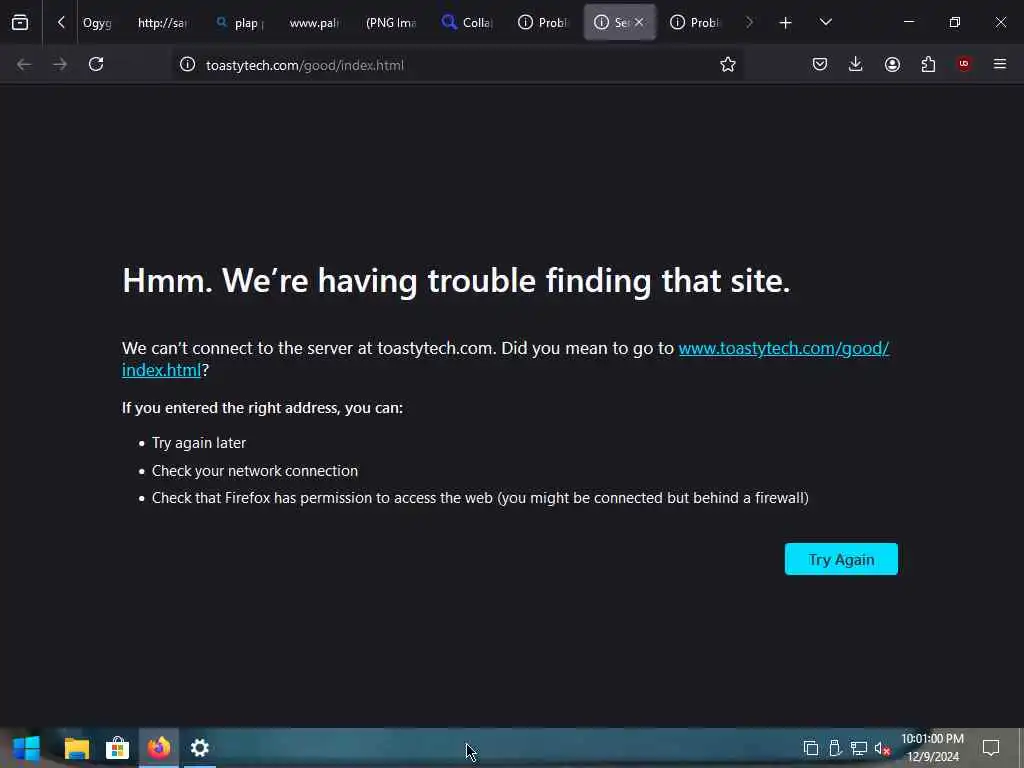This screenshot has width=1024, height=768.
Task: Switch to the Colla search tab
Action: click(x=467, y=23)
